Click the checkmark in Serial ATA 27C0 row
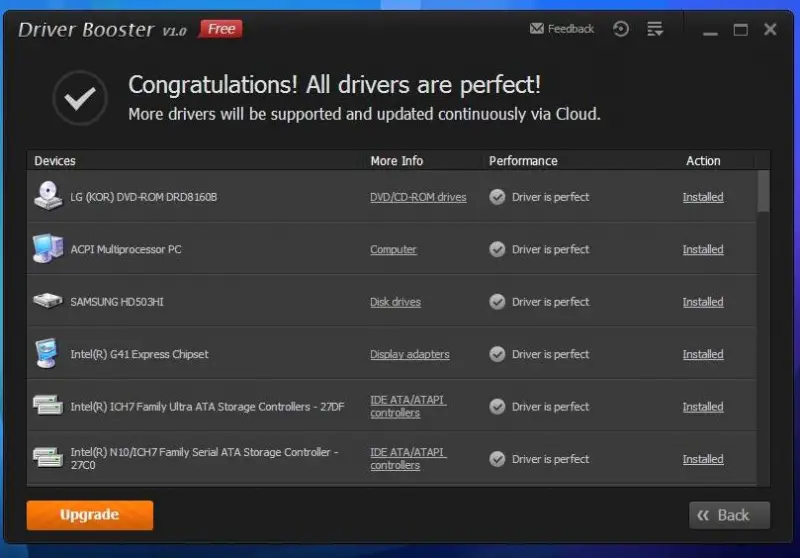The height and width of the screenshot is (558, 800). point(497,459)
